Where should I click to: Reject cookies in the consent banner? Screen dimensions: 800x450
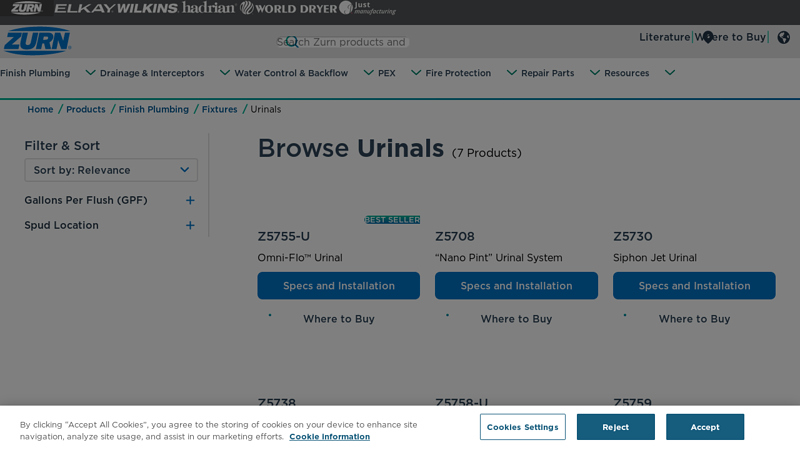615,427
